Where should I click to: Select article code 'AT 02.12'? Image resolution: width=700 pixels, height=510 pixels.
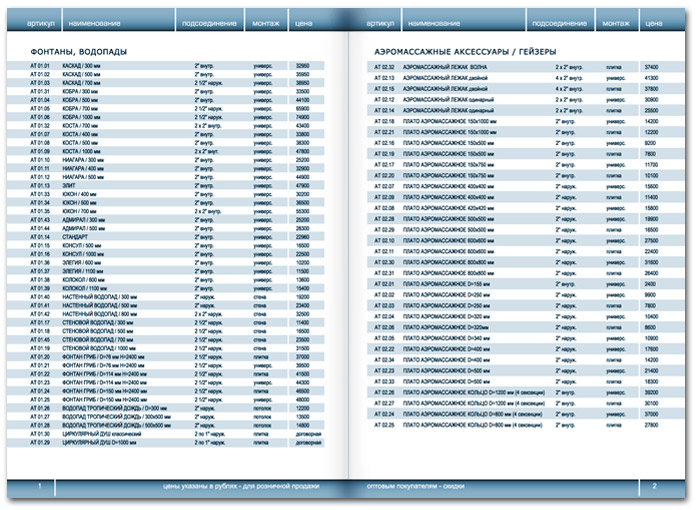(x=384, y=100)
